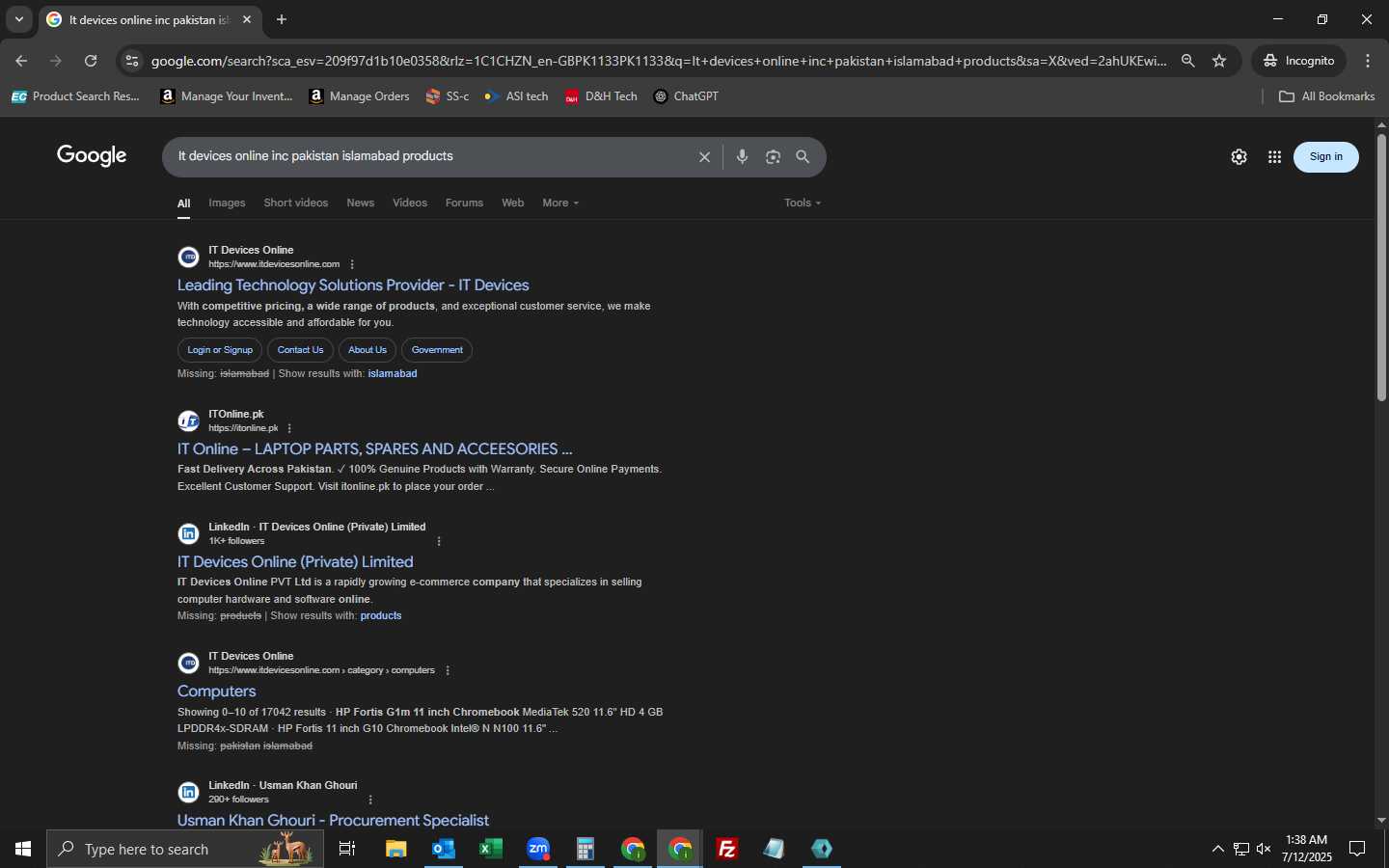The image size is (1389, 868).
Task: Open more options for Usman Khan Ghouri result
Action: [370, 800]
